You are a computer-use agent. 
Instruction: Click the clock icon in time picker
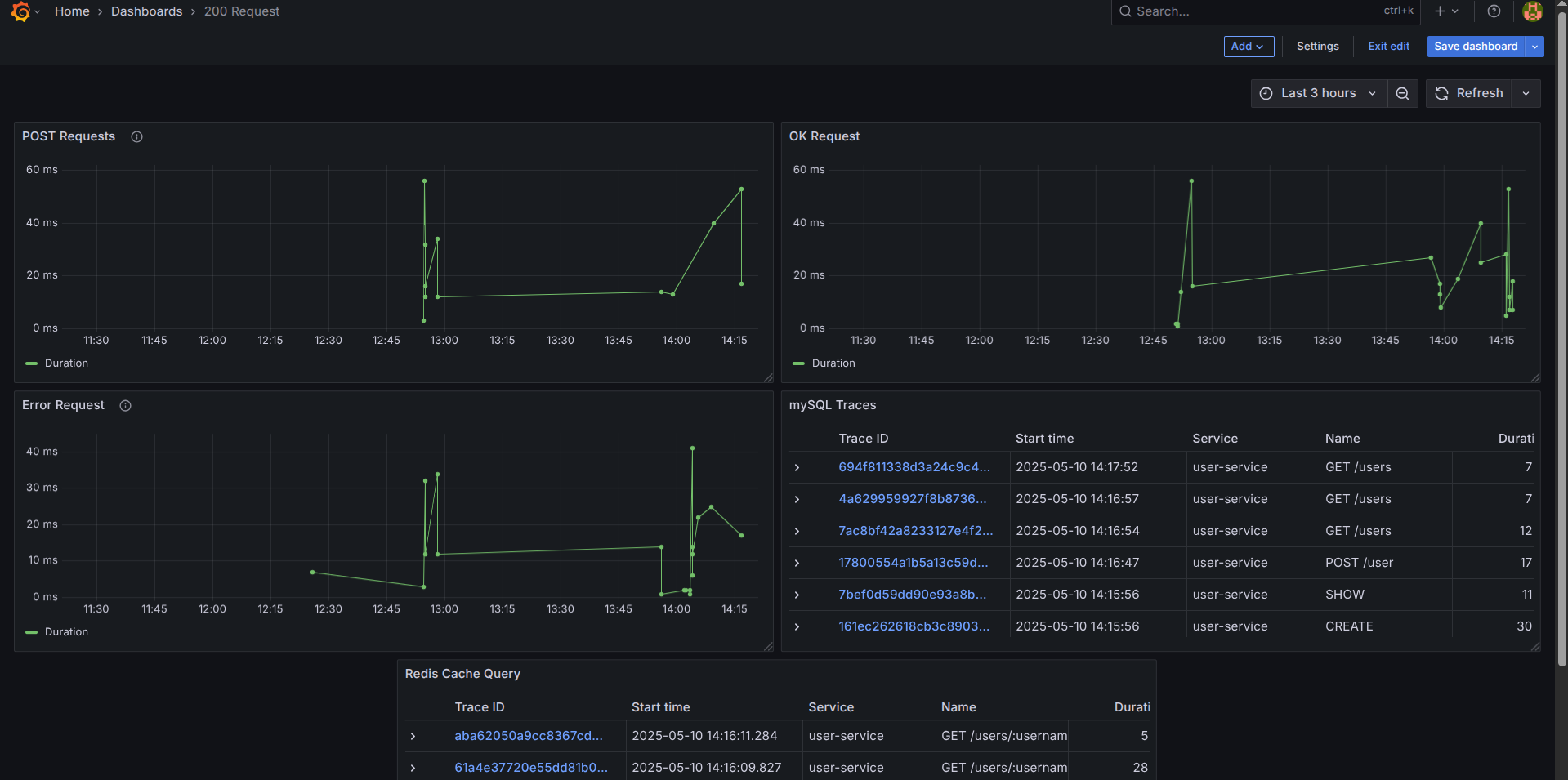[x=1266, y=93]
